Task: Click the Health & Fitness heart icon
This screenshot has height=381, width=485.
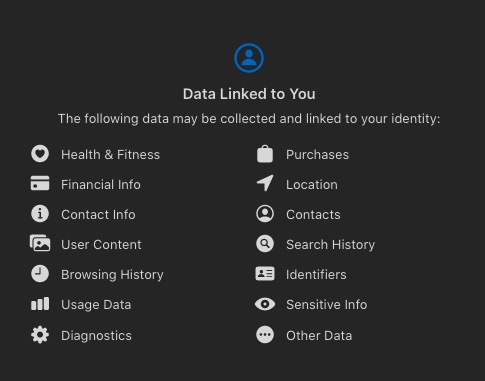Action: (x=40, y=154)
